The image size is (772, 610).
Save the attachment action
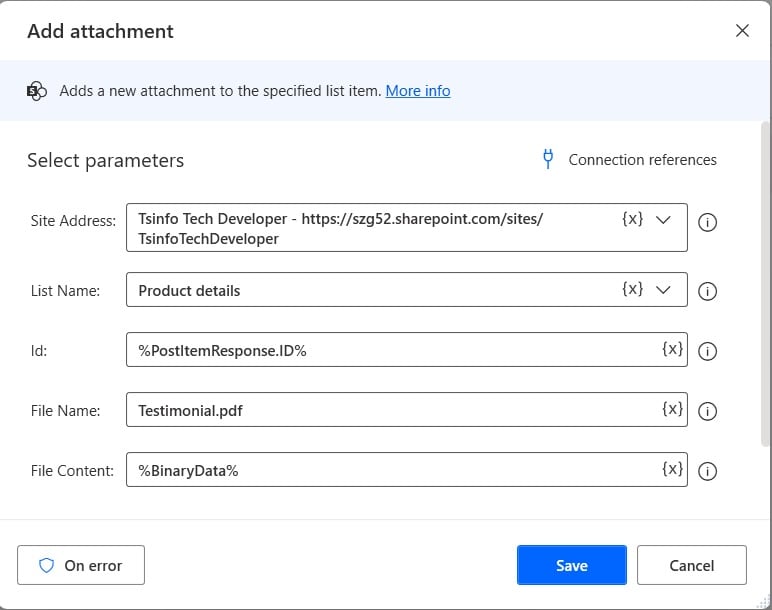click(x=572, y=565)
